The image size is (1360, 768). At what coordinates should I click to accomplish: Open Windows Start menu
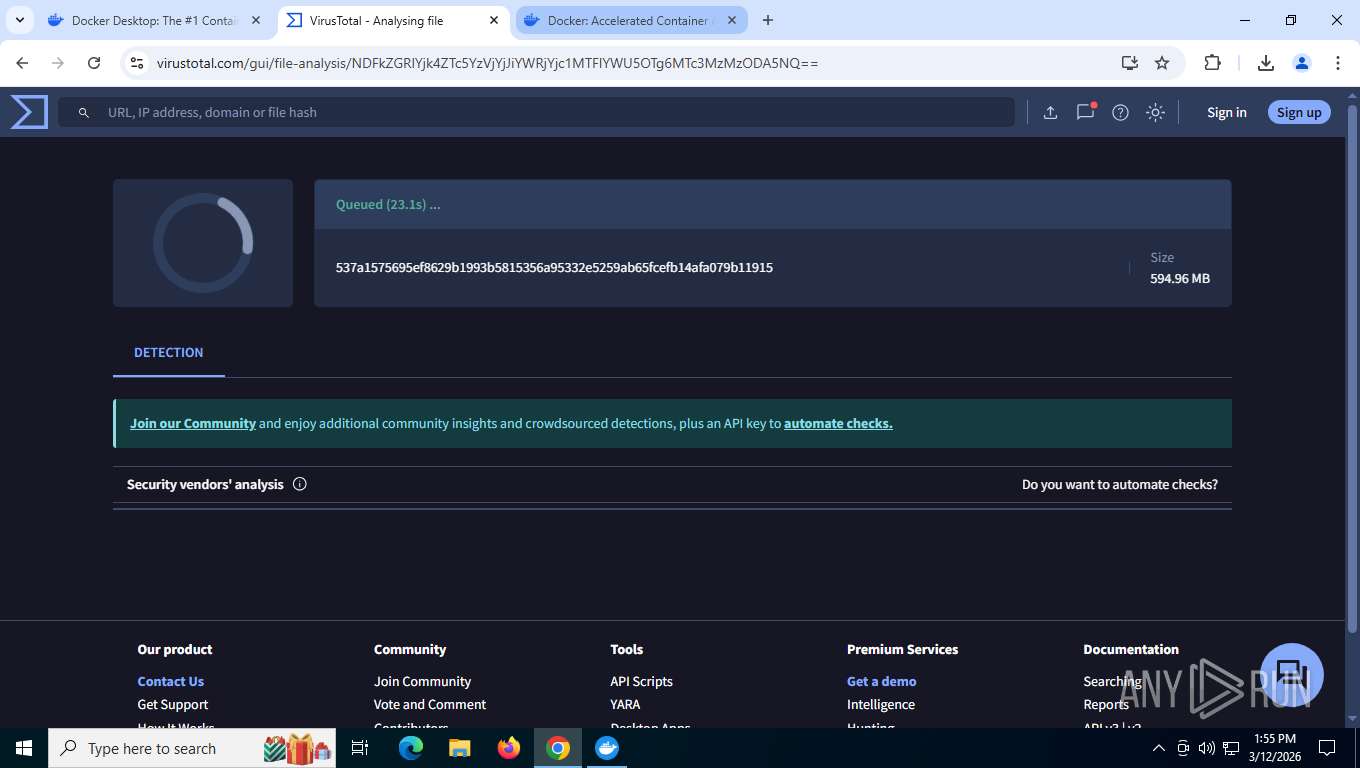pos(24,748)
